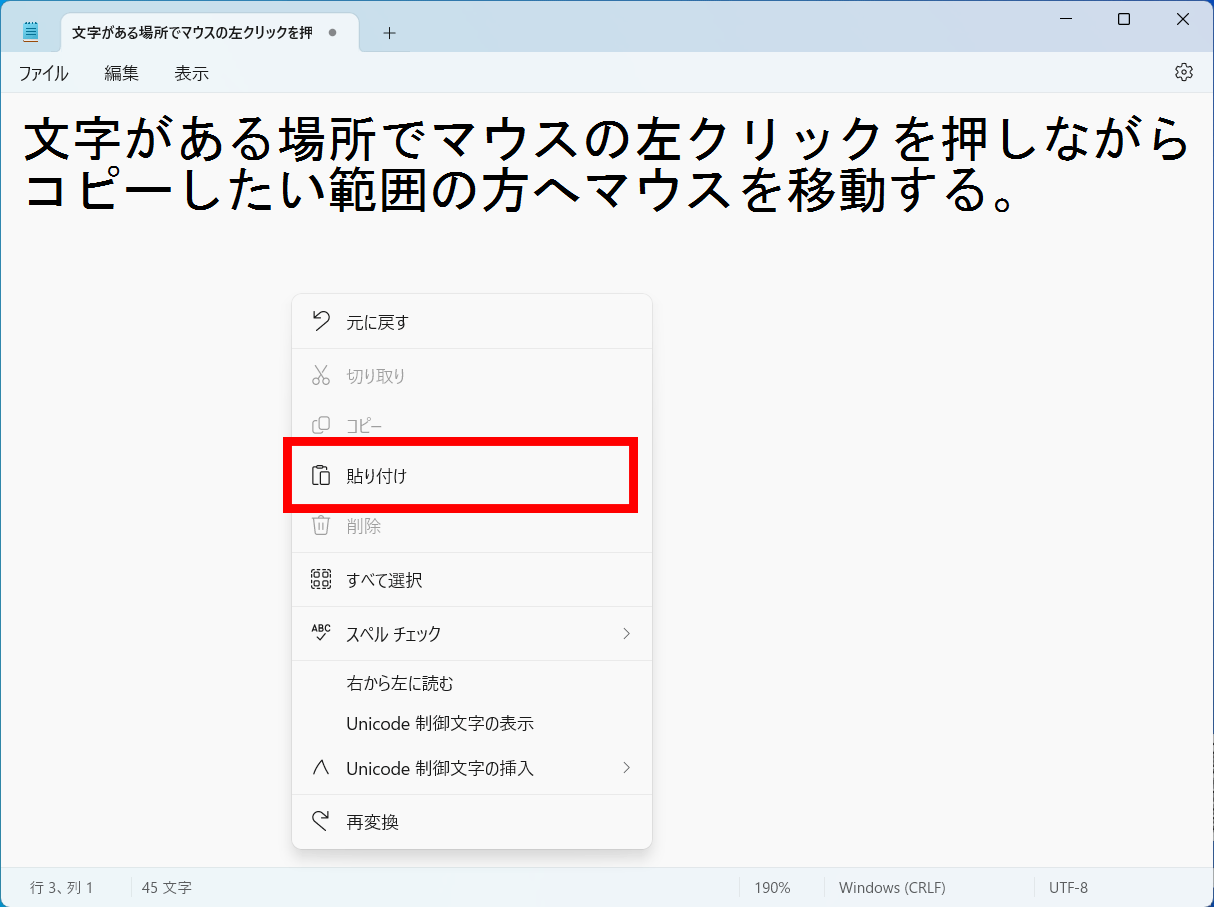1214x907 pixels.
Task: Open a new tab with the plus button
Action: 389,32
